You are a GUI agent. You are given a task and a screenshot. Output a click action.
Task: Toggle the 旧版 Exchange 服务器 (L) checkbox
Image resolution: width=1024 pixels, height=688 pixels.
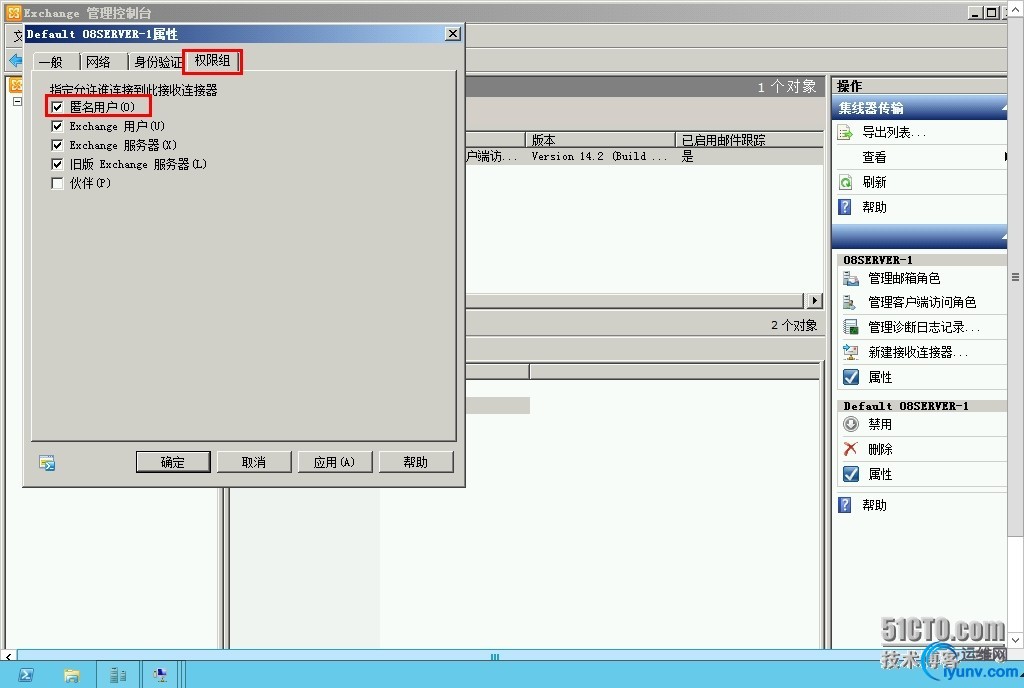click(x=57, y=164)
